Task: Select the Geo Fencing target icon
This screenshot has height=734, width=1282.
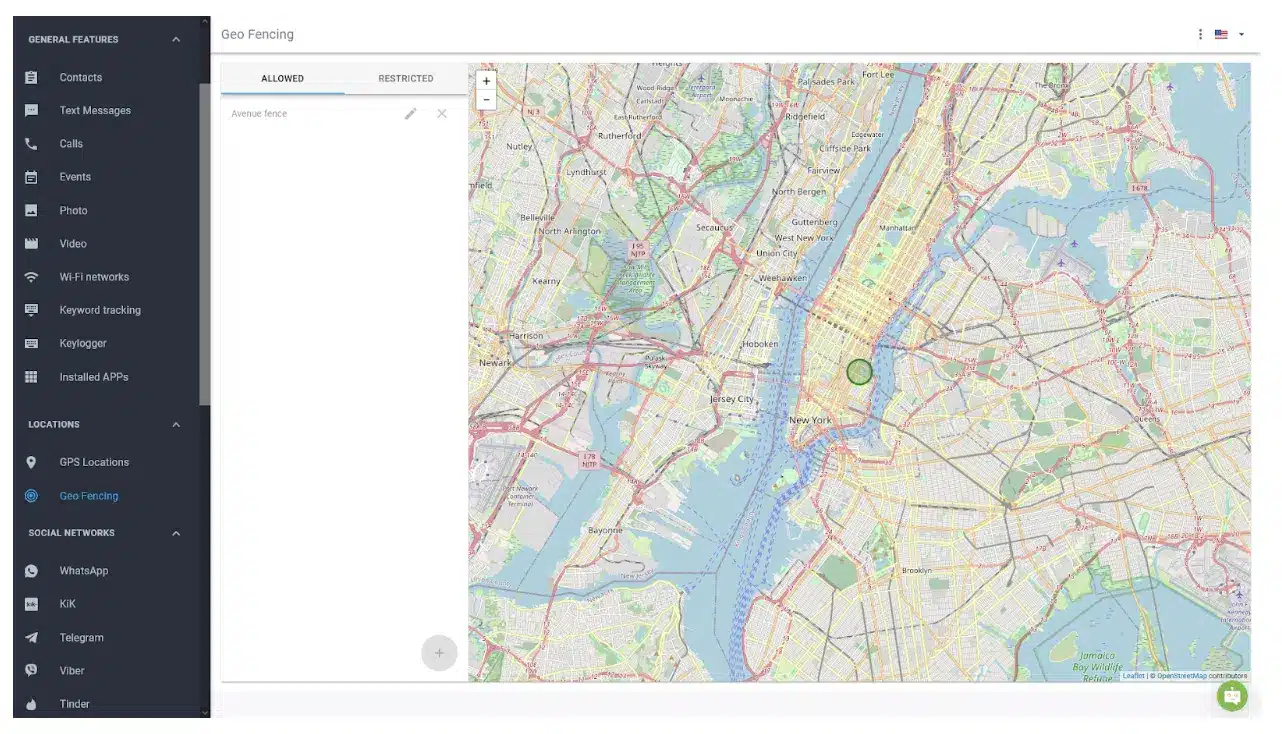Action: tap(31, 495)
